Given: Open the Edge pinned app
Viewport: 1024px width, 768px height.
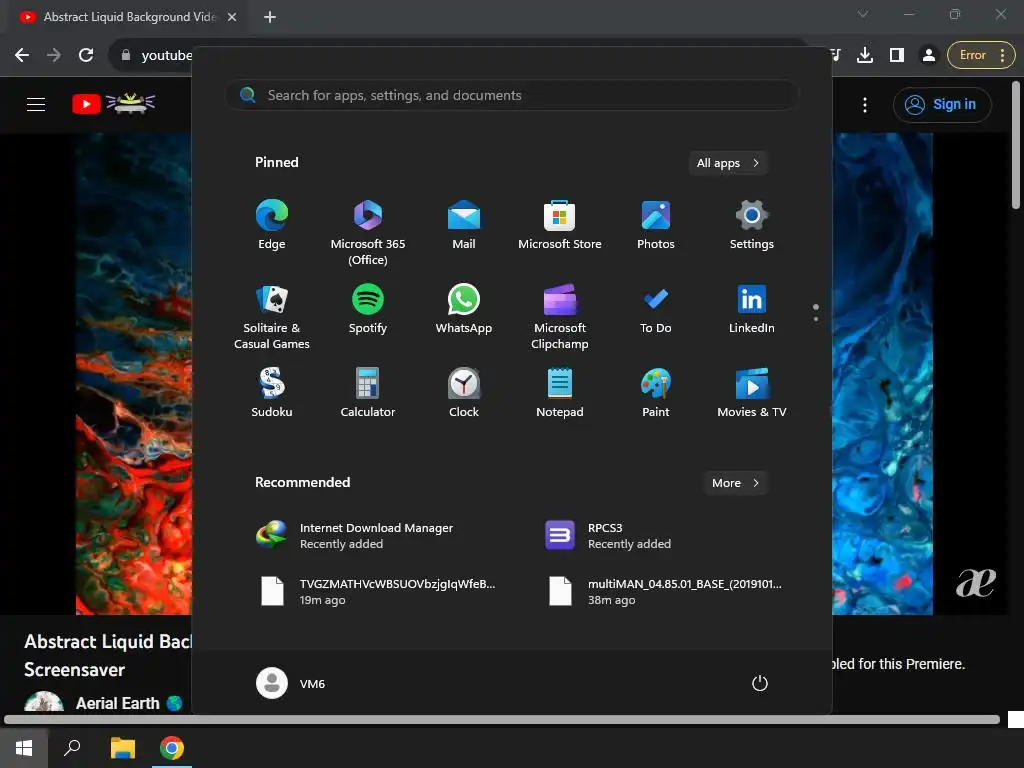Looking at the screenshot, I should 272,225.
